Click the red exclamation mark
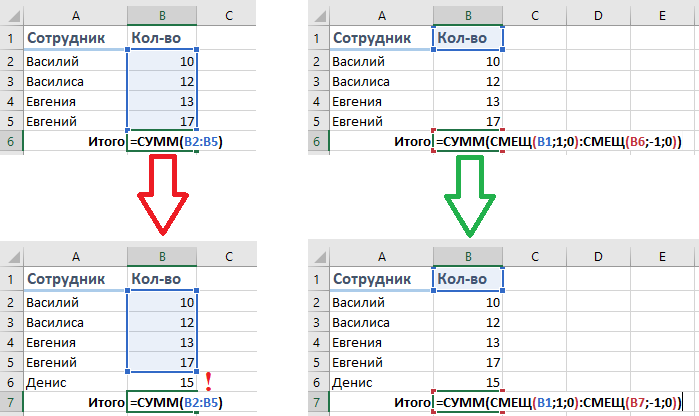This screenshot has width=699, height=416. click(x=209, y=381)
